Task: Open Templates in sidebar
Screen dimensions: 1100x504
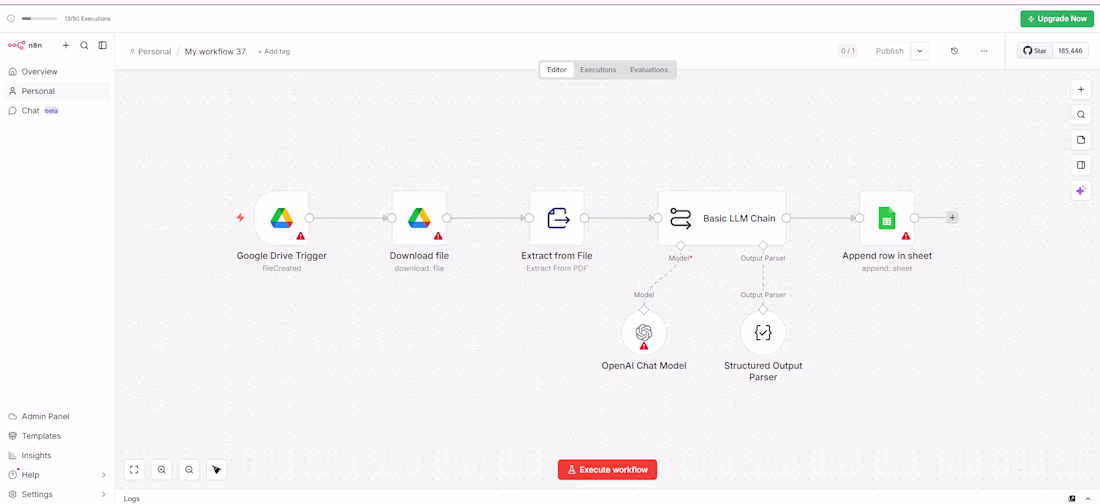Action: click(56, 436)
